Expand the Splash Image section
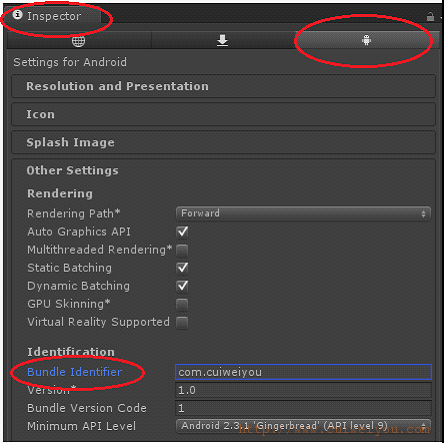Viewport: 444px width, 443px height. pos(223,142)
